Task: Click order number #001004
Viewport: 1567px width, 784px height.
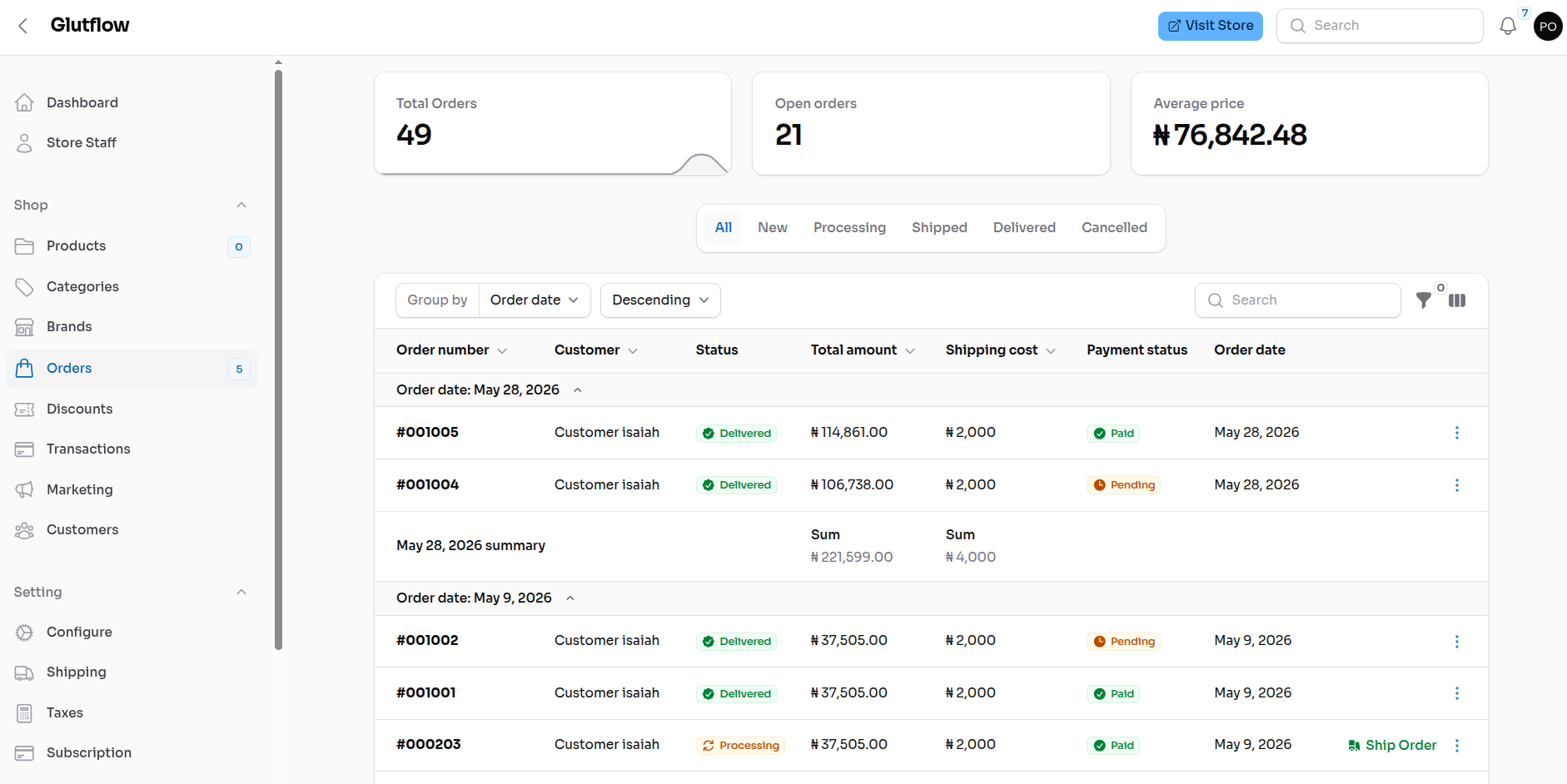Action: coord(427,485)
